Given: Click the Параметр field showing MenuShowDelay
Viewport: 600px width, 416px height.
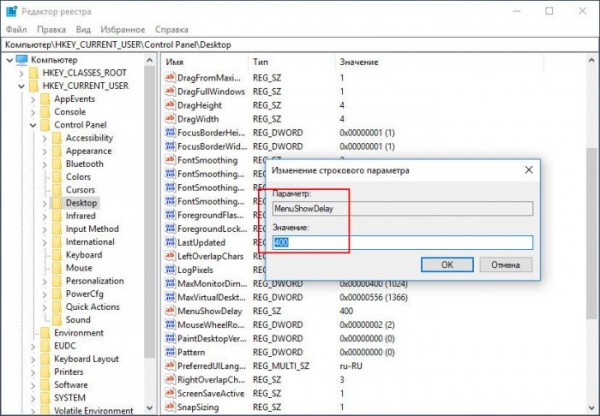Looking at the screenshot, I should point(402,209).
